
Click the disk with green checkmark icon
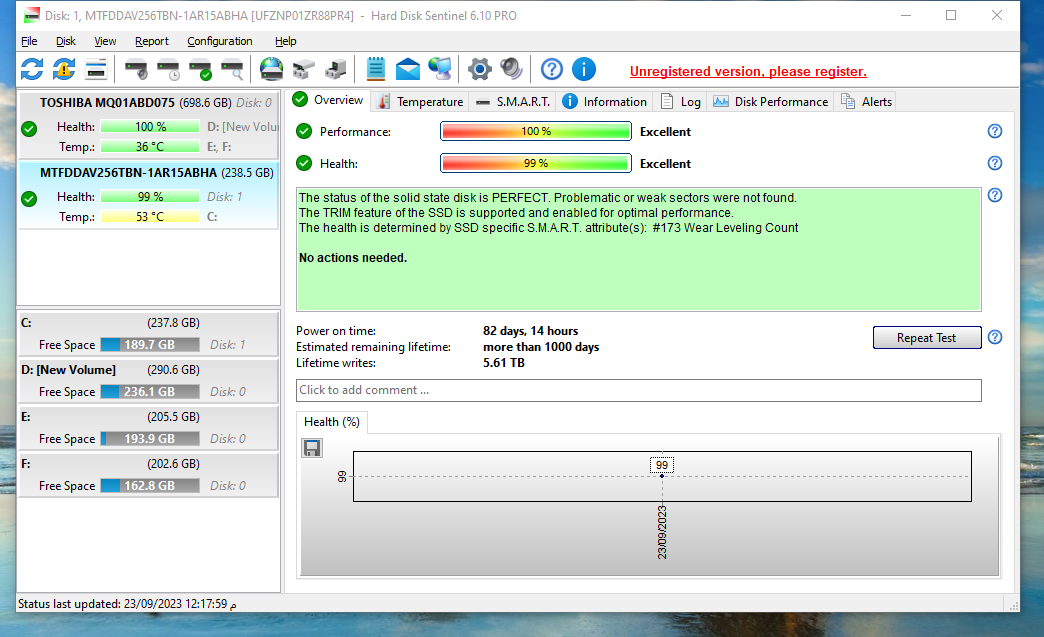pyautogui.click(x=200, y=69)
